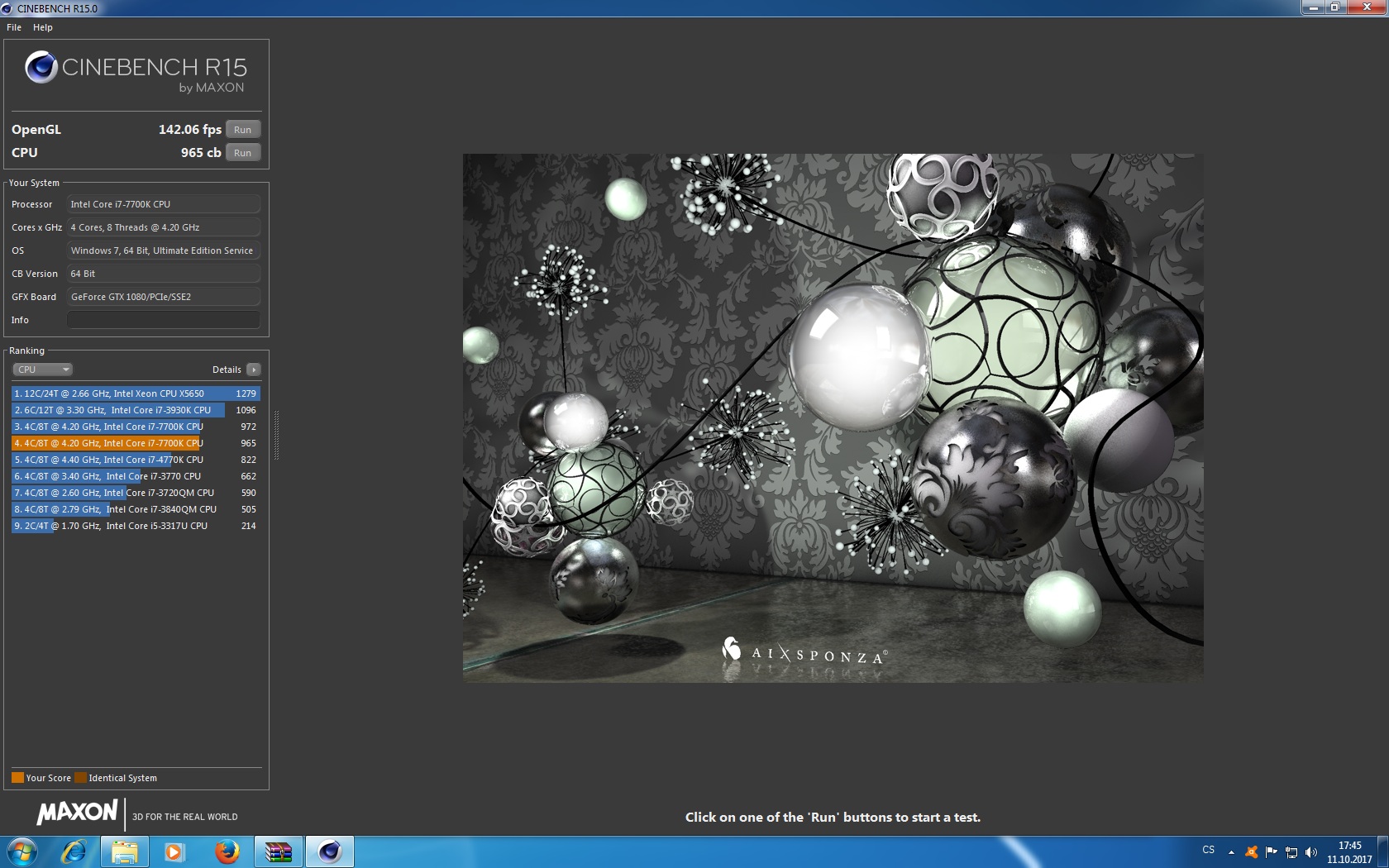Click the CS language indicator in tray
The width and height of the screenshot is (1389, 868).
pos(1209,851)
